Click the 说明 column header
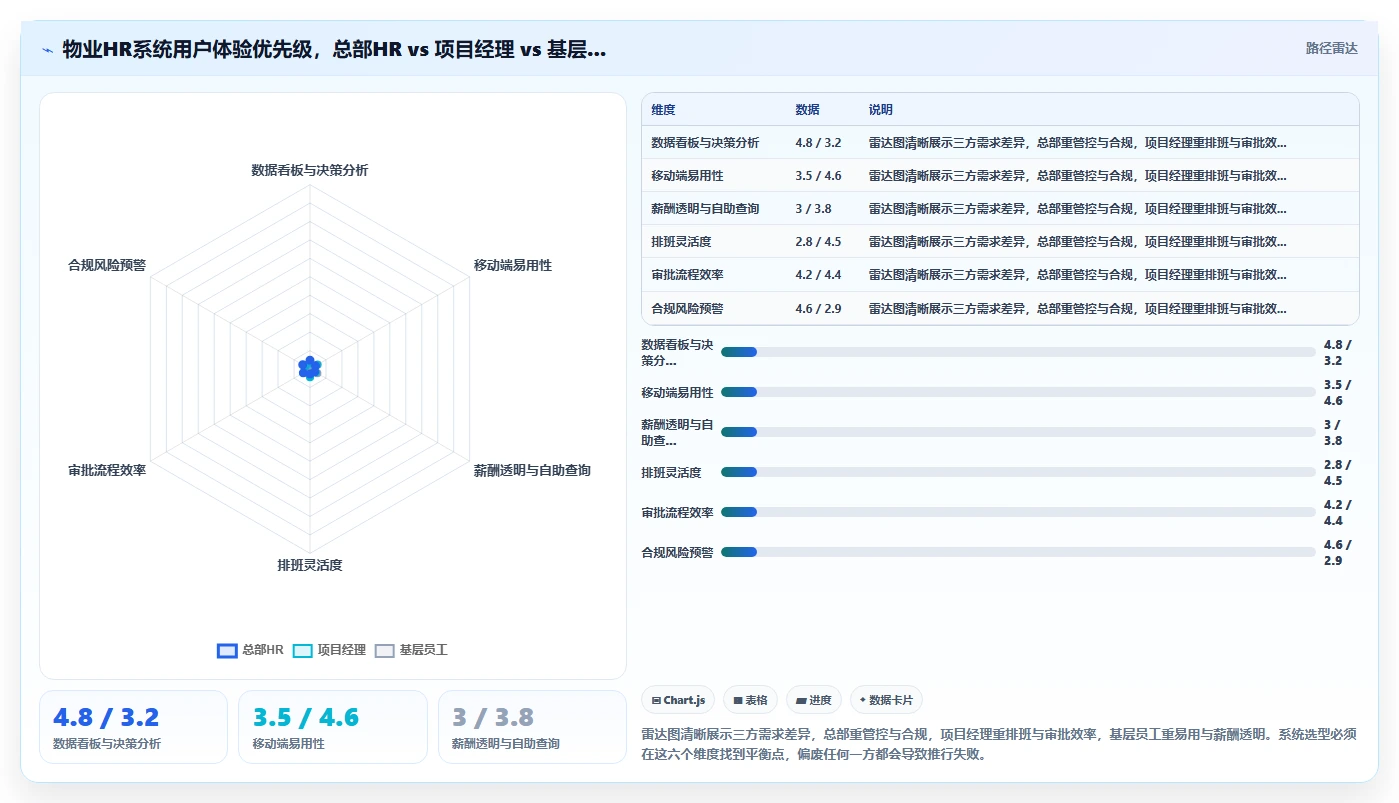 880,110
